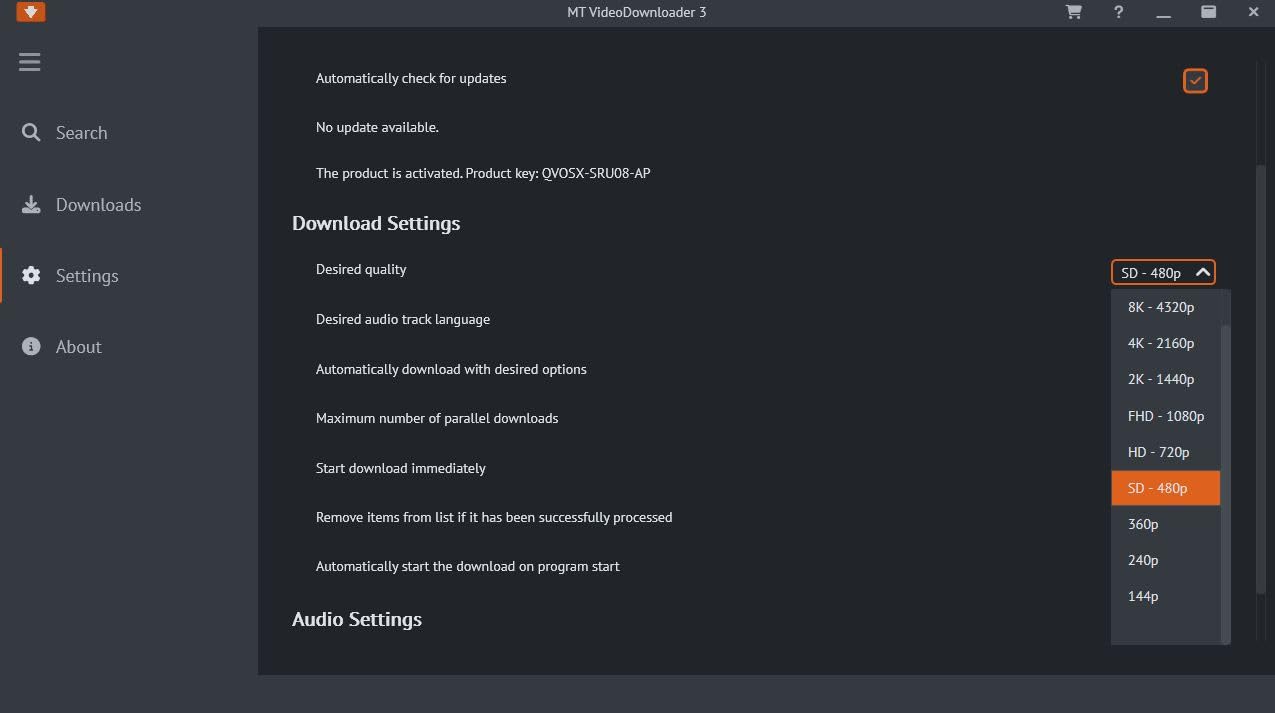Screen dimensions: 1275x713
Task: Close the MT VideoDownloader window
Action: coord(1254,12)
